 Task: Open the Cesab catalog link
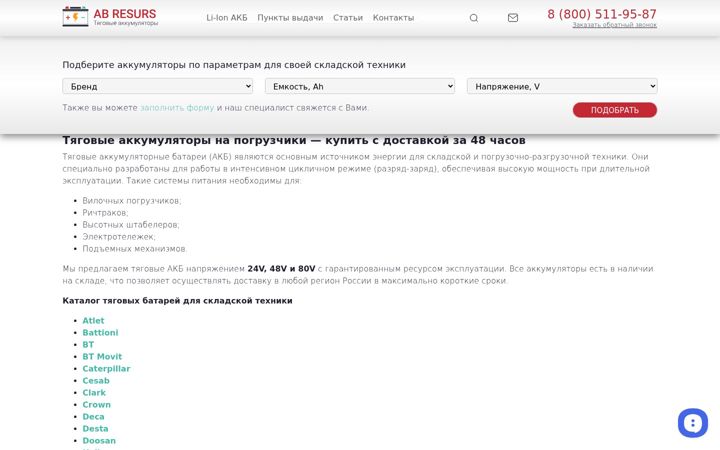click(96, 381)
